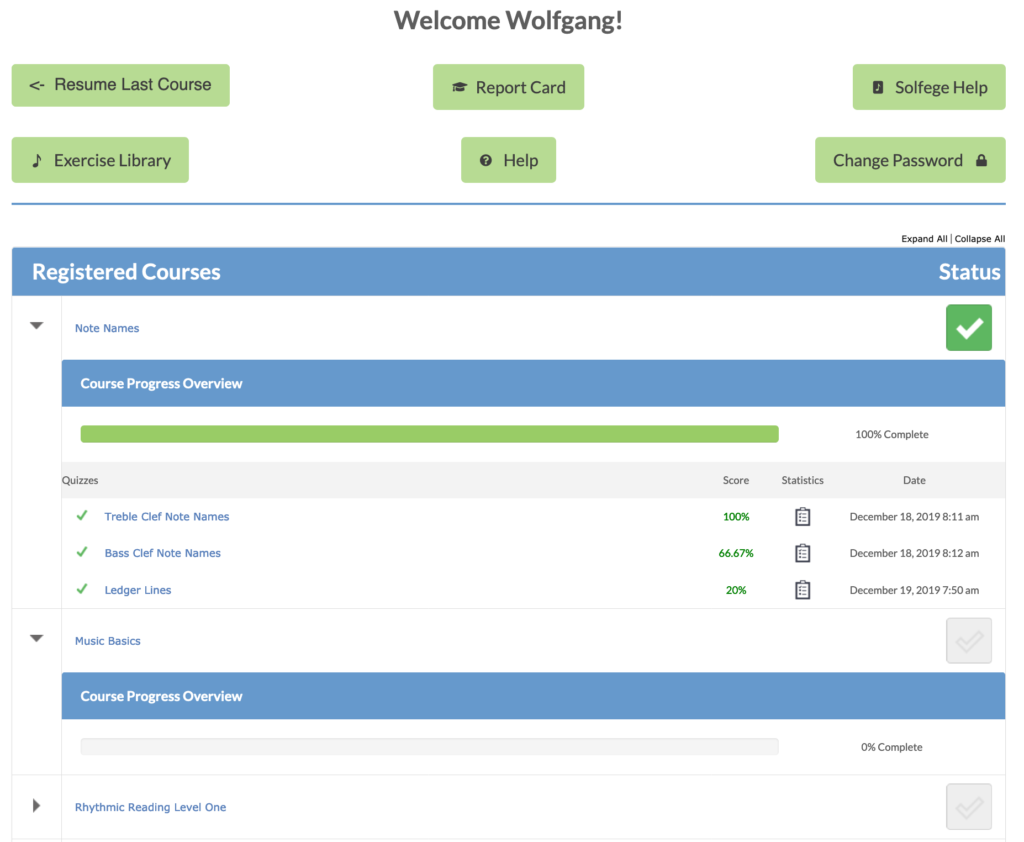Click the green checkmark beside Bass Clef Note Names
The image size is (1024, 842).
(82, 552)
